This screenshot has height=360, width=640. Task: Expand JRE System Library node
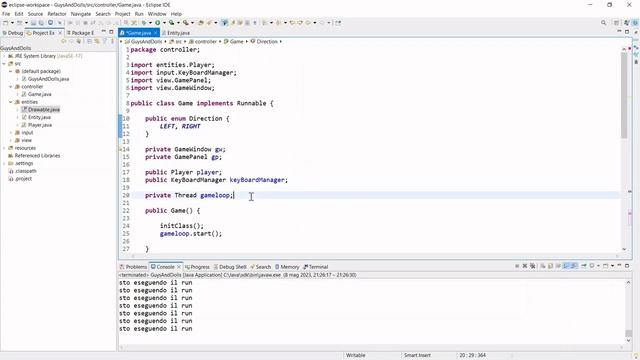pos(4,56)
